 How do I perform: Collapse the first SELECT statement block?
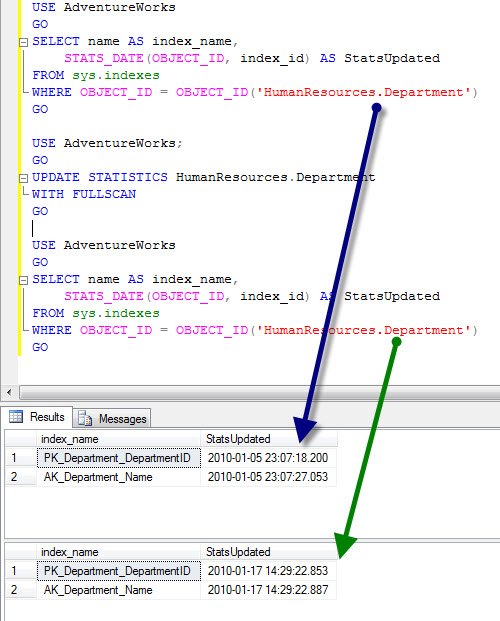tap(23, 42)
